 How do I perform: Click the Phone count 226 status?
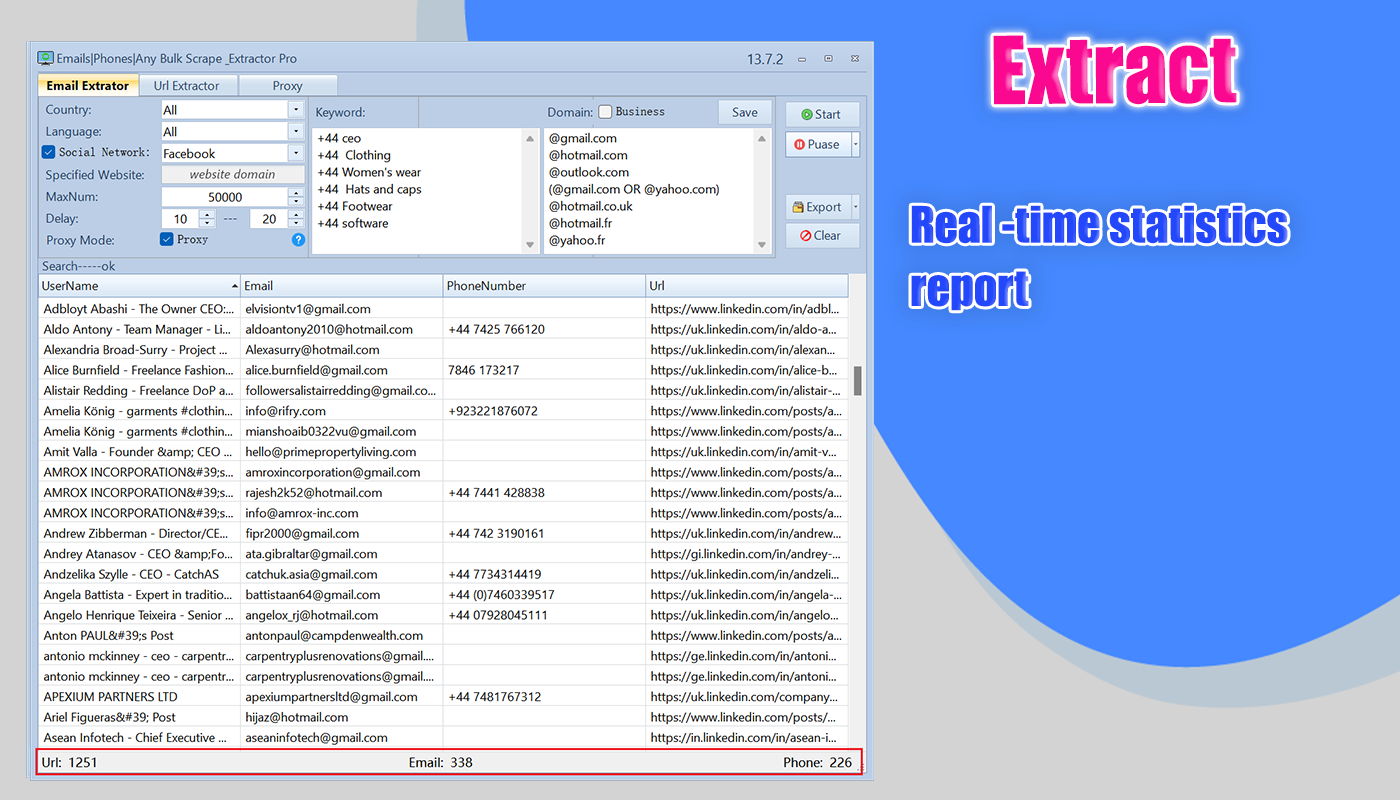[818, 762]
